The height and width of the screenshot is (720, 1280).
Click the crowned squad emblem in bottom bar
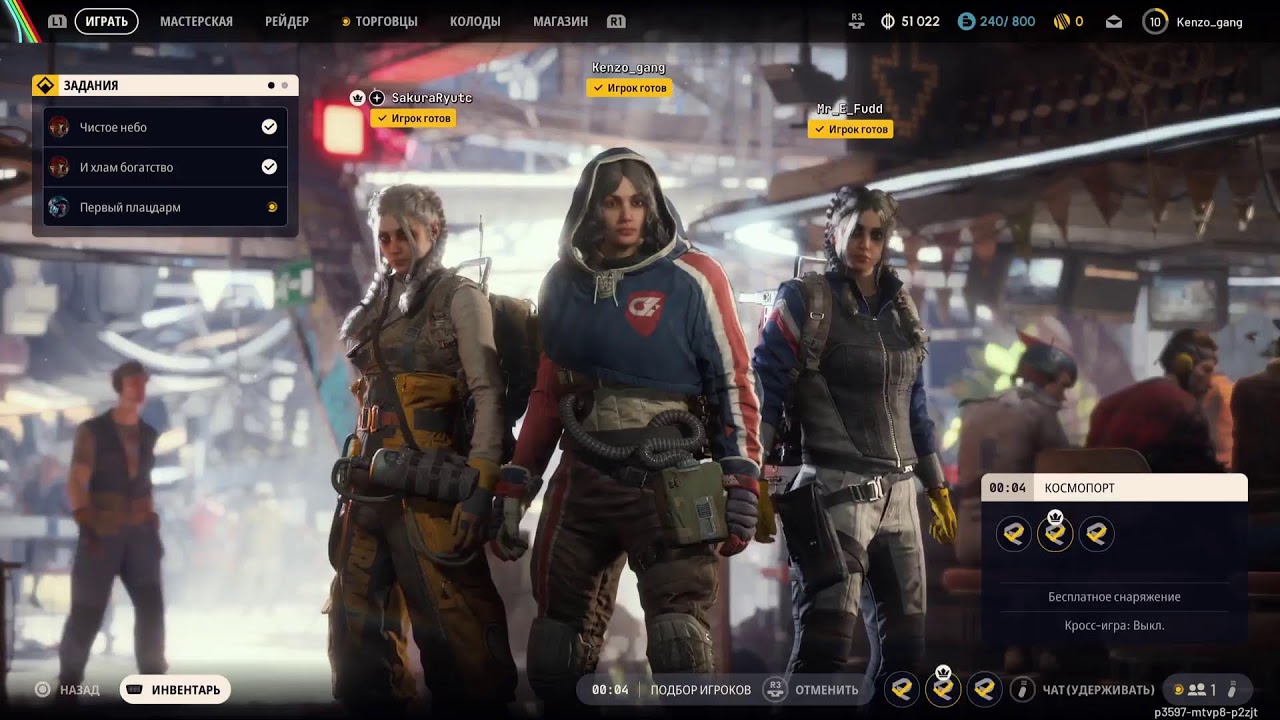tap(942, 688)
